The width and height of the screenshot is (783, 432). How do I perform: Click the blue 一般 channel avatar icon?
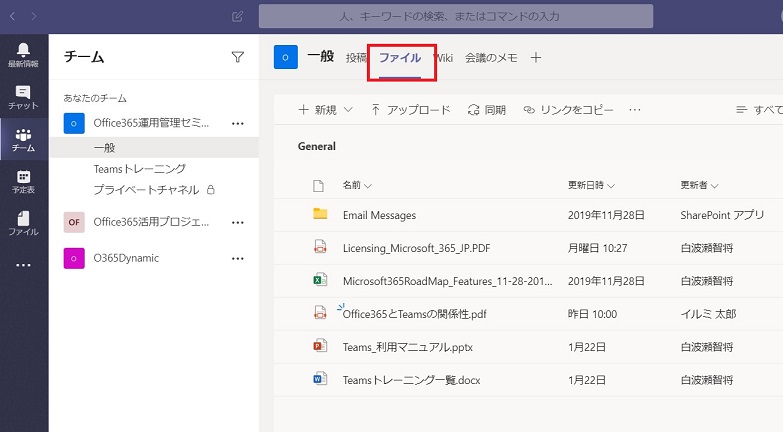[286, 57]
